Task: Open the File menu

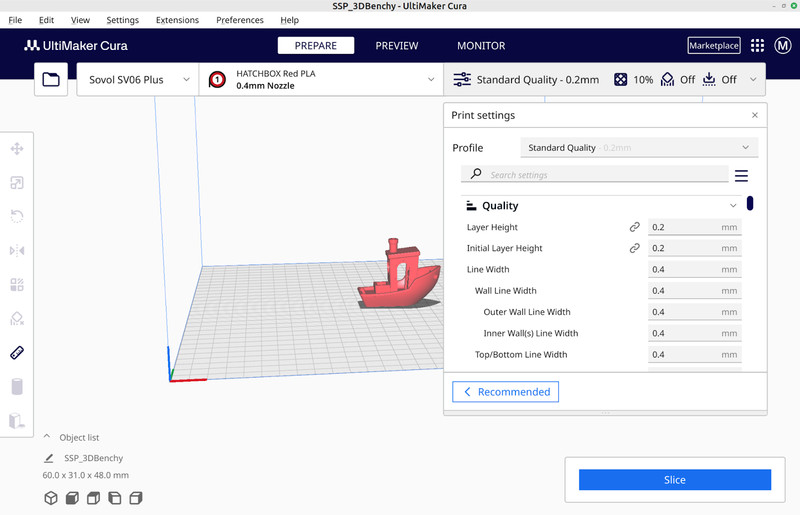Action: point(15,20)
